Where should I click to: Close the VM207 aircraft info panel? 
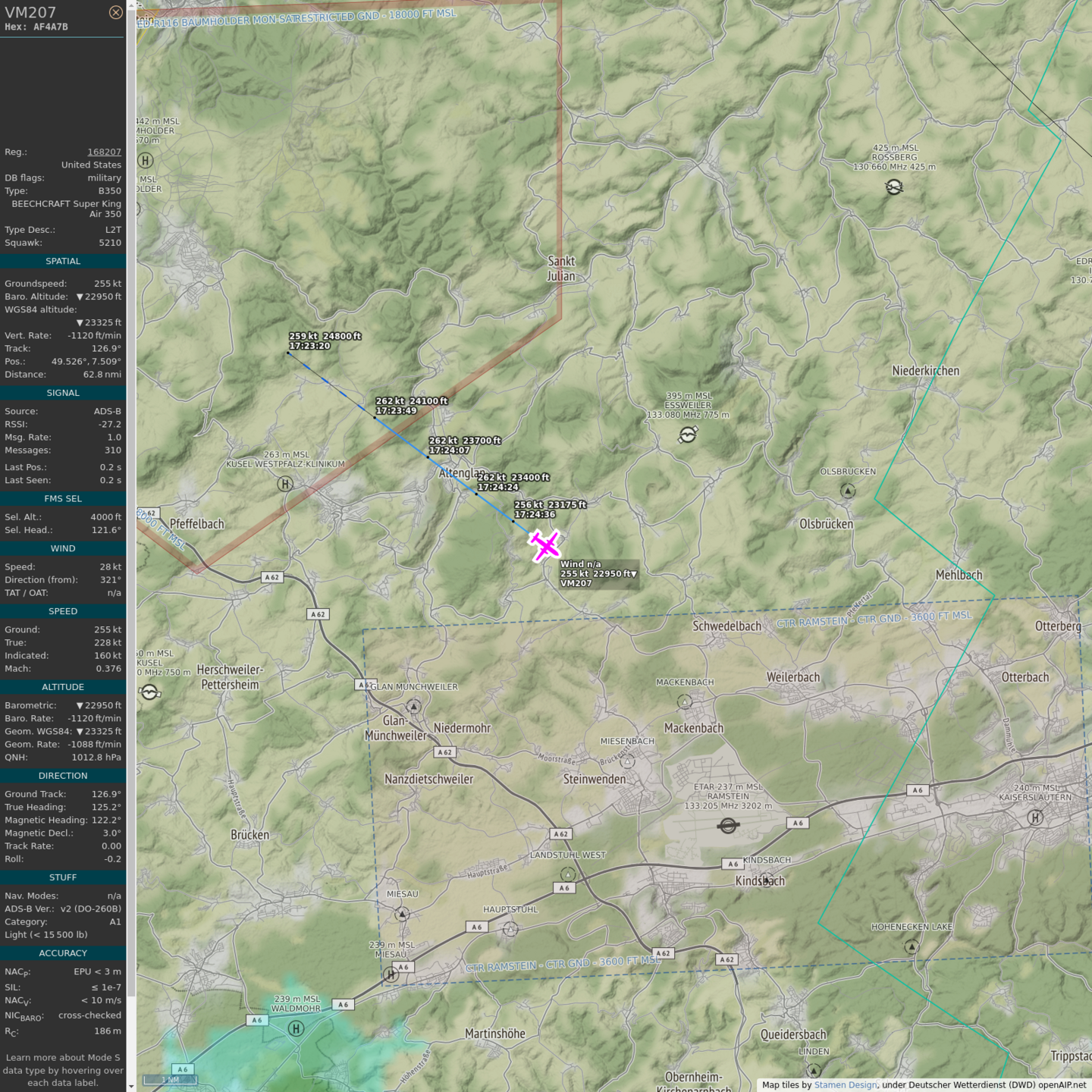[115, 12]
